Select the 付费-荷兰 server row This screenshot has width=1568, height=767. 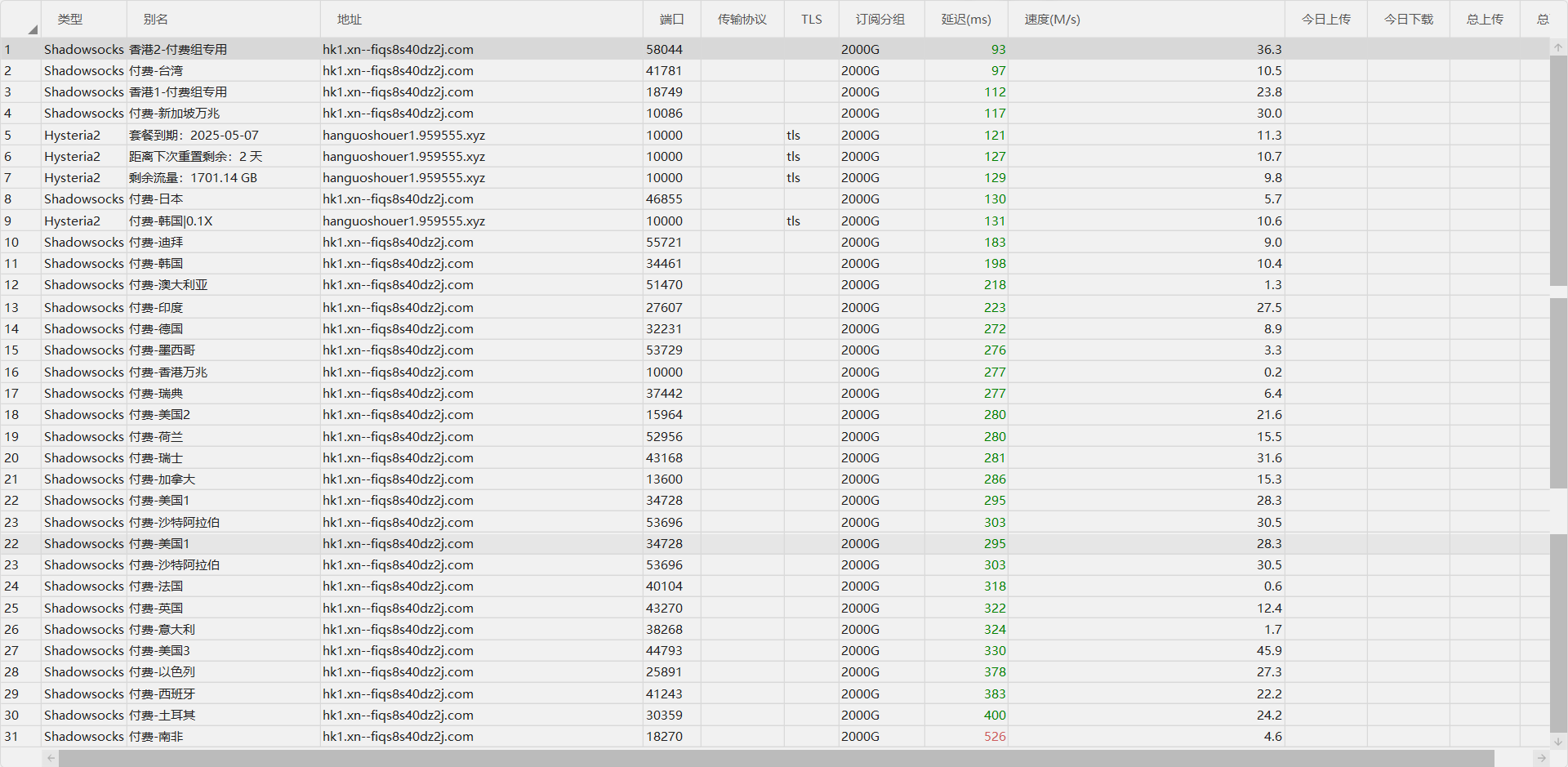774,436
